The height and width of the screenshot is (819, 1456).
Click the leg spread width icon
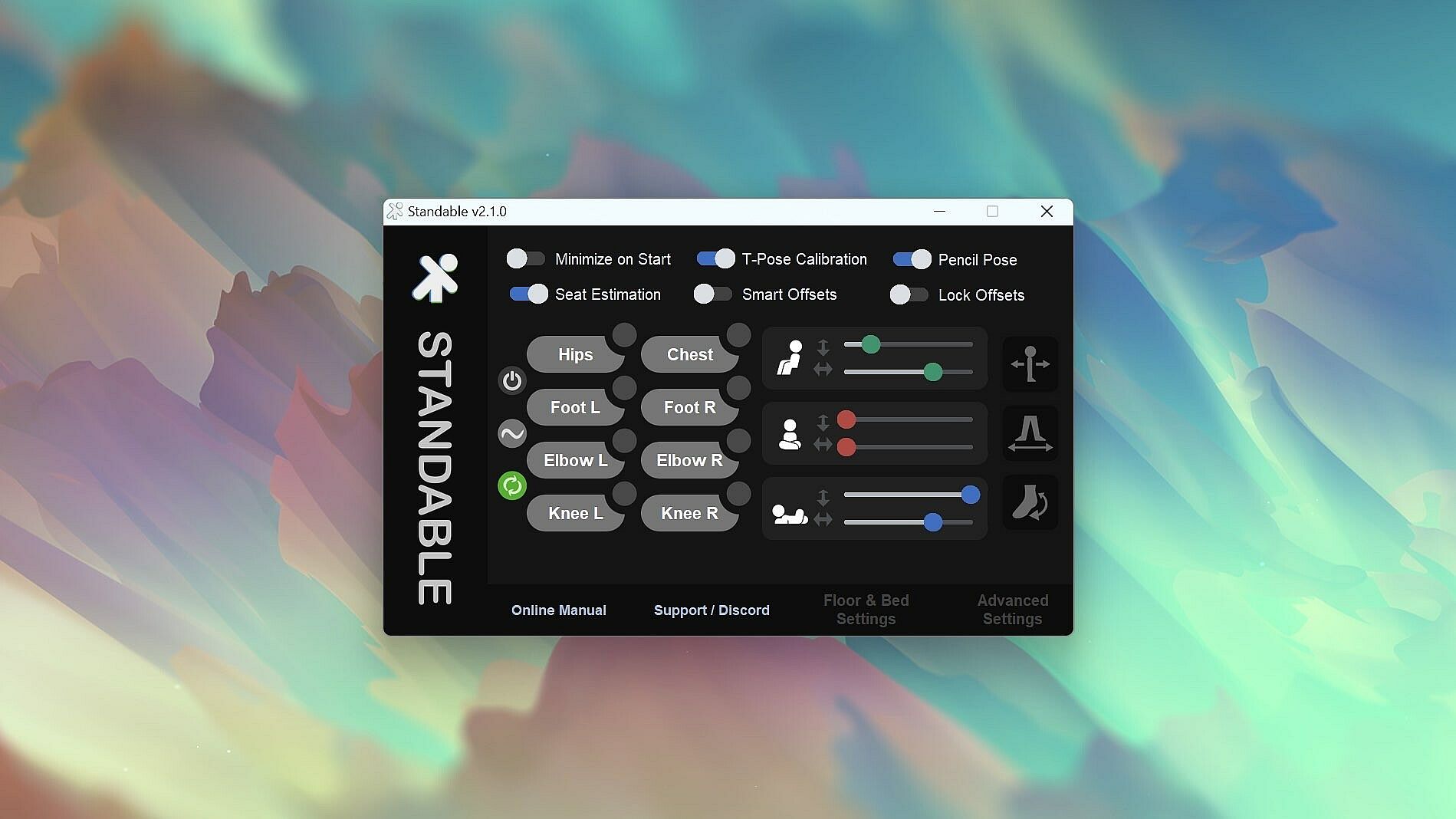(x=1030, y=433)
